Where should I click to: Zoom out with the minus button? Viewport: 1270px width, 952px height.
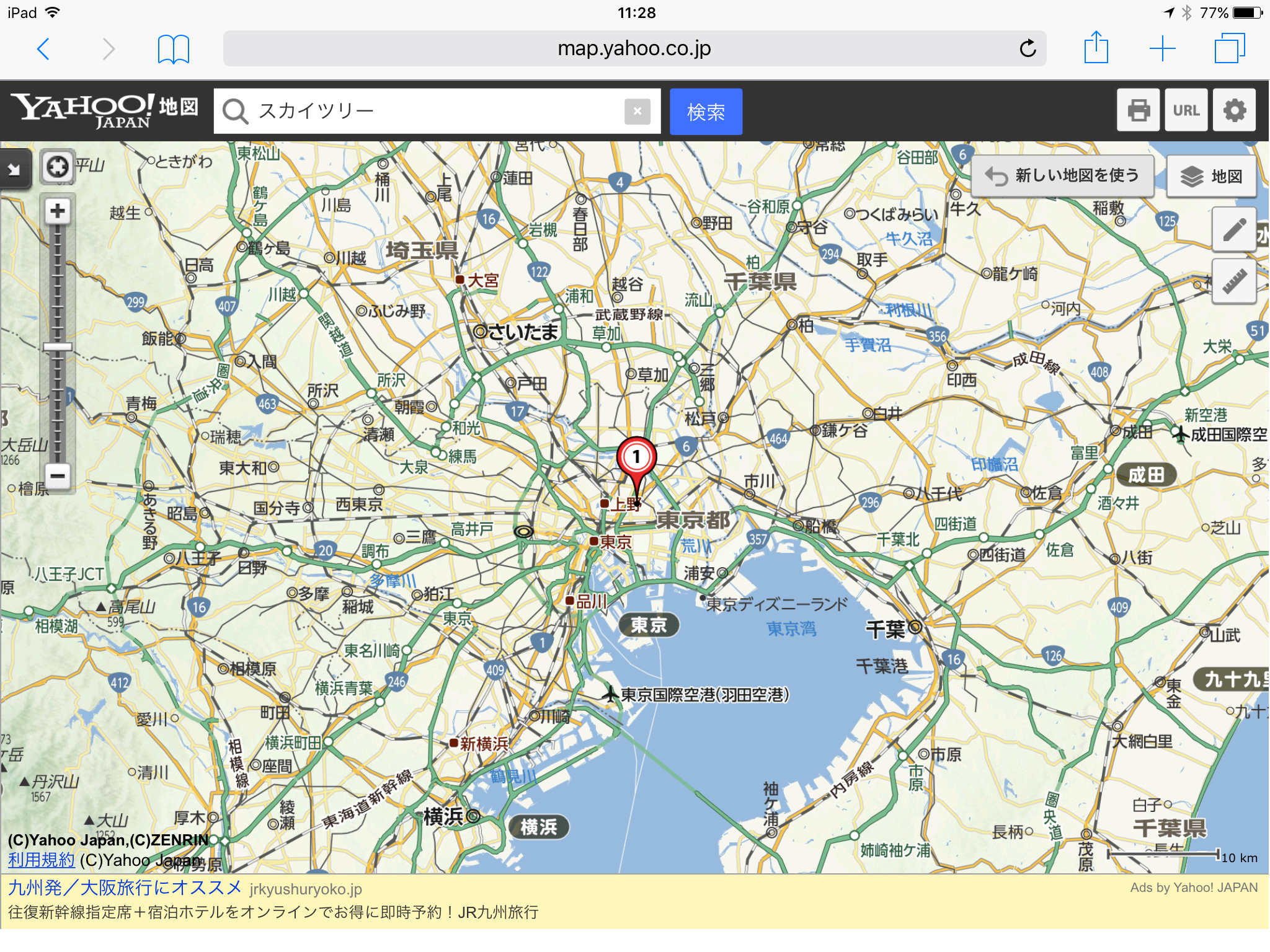coord(58,476)
